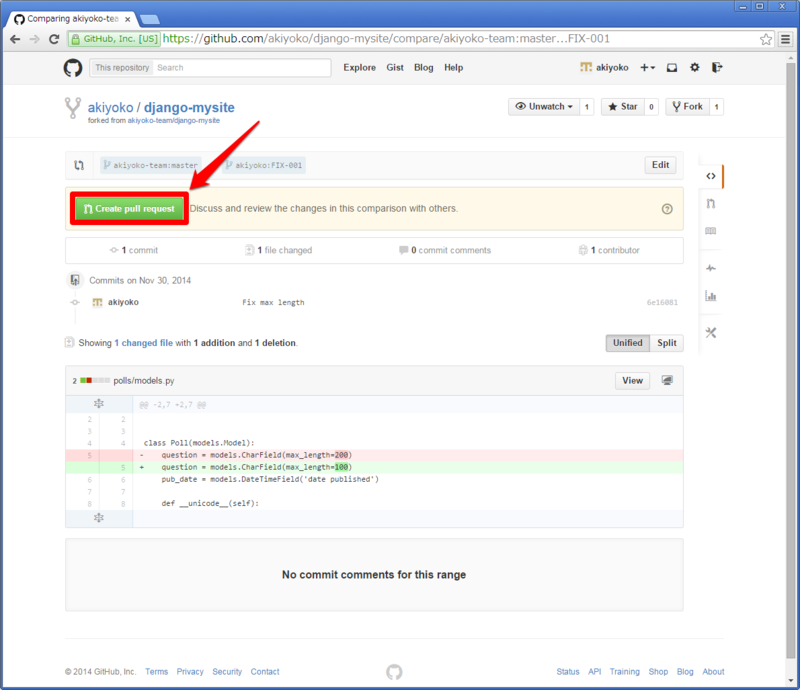Open footer About link

713,672
